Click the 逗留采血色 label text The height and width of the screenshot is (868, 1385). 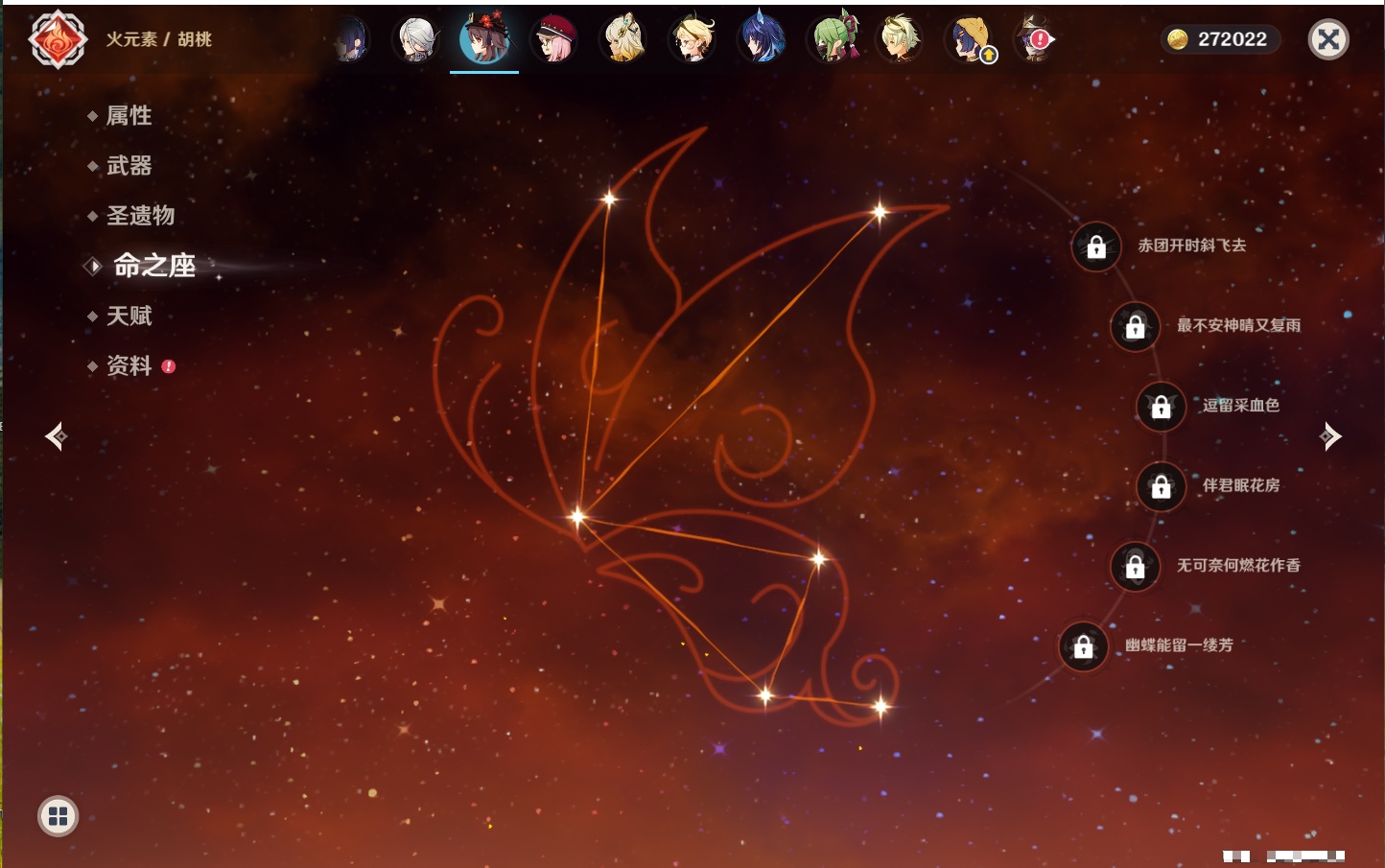click(1241, 405)
